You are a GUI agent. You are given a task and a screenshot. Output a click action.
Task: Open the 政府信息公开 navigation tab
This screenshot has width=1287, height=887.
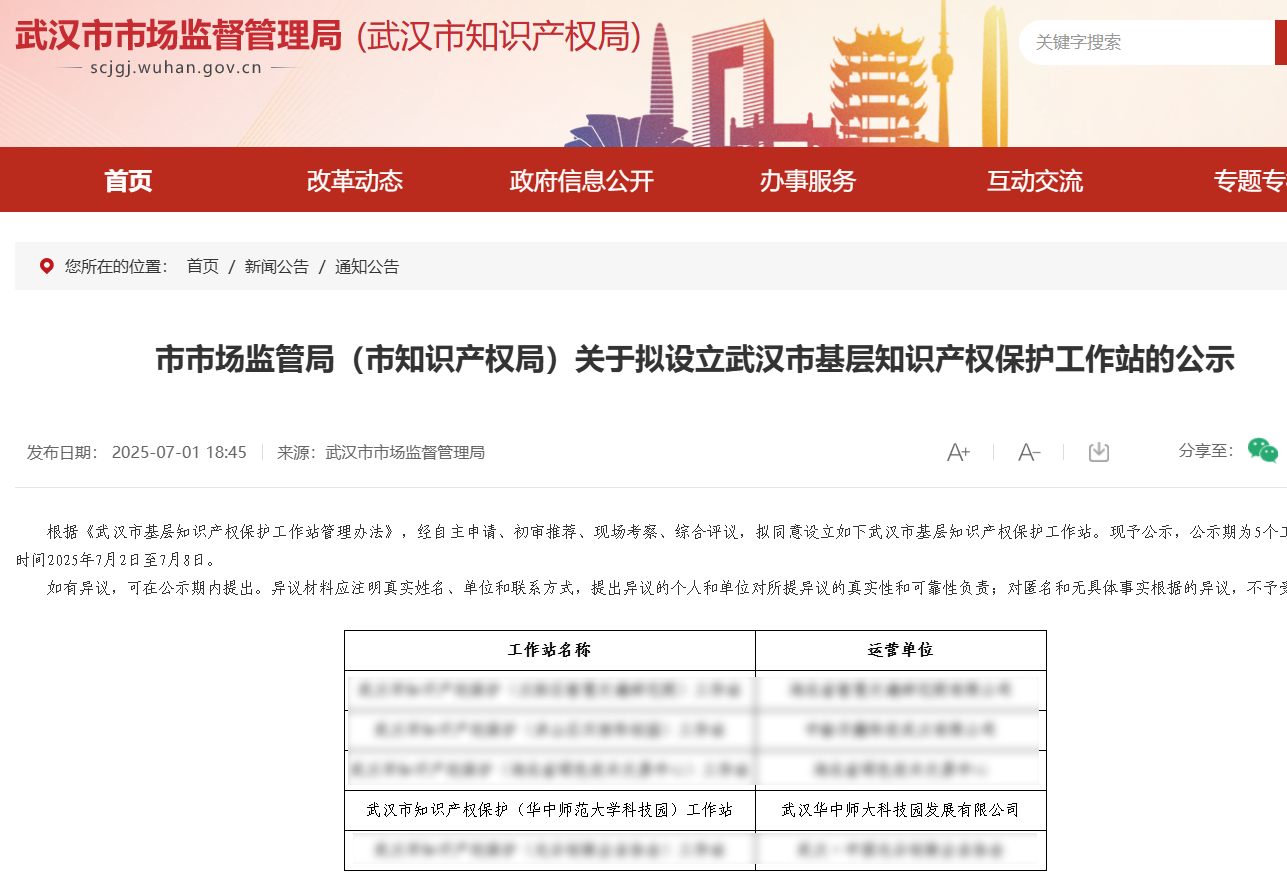pos(581,181)
